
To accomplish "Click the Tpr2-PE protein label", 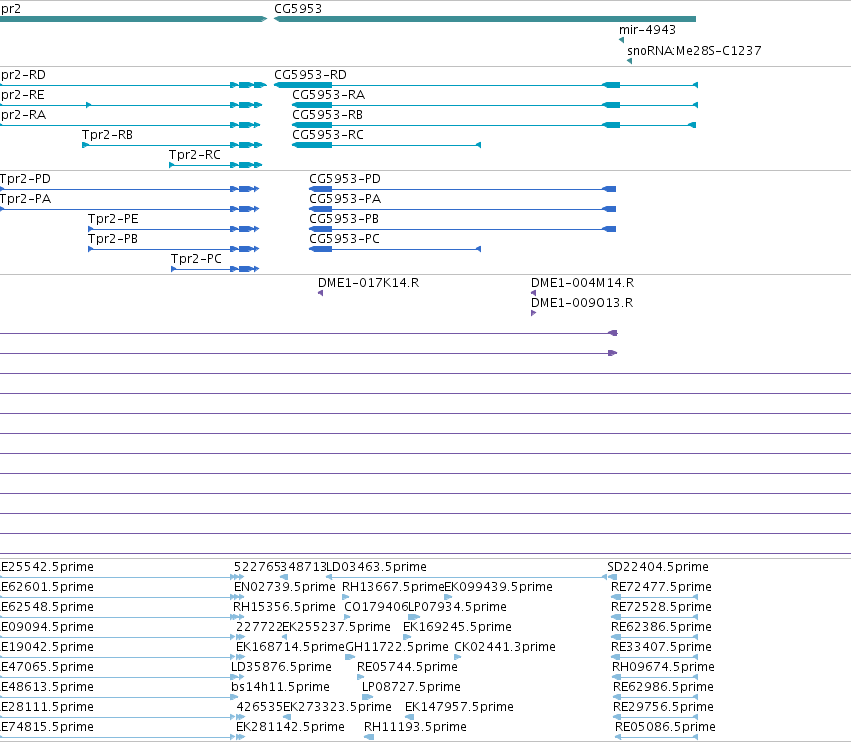I will coord(113,219).
